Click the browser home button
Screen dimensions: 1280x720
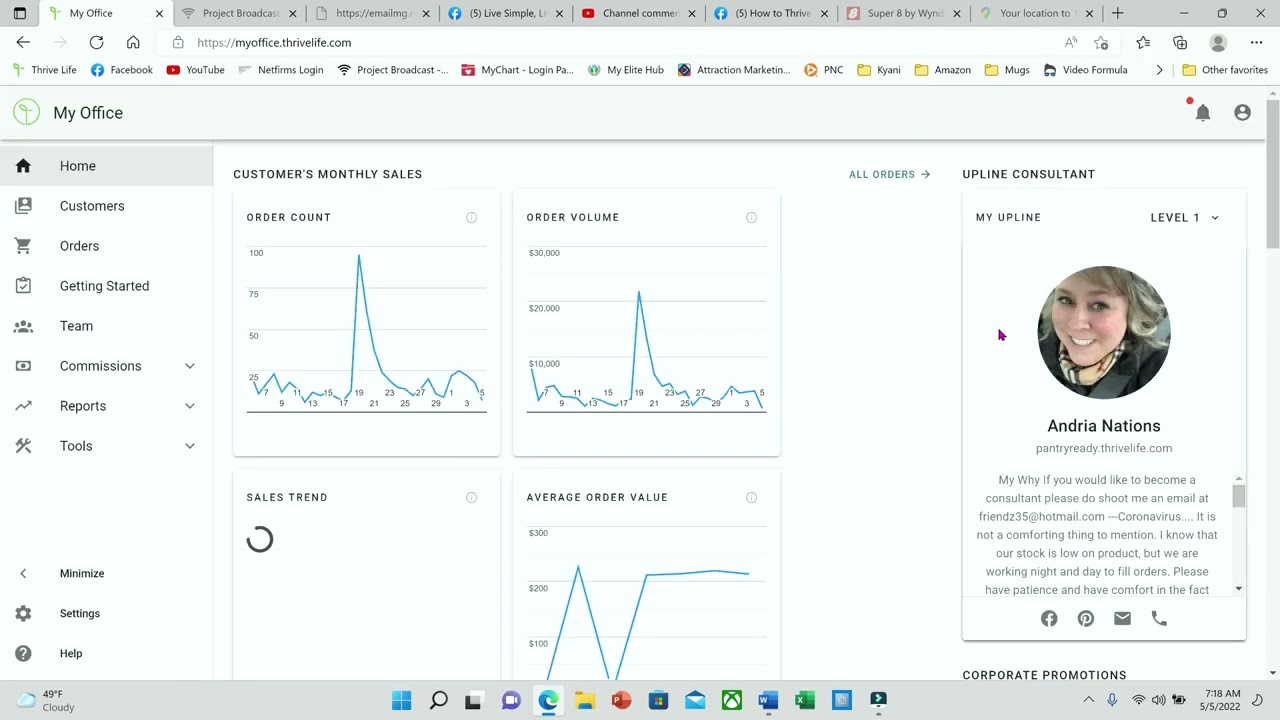pos(133,43)
